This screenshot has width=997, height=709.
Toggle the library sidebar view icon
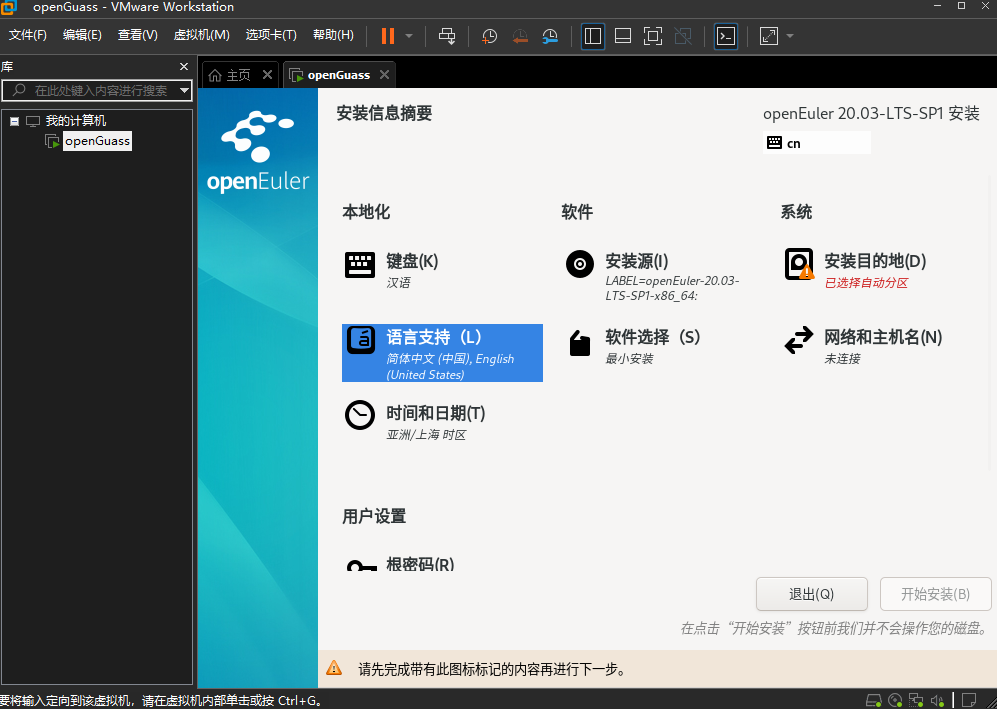(593, 36)
